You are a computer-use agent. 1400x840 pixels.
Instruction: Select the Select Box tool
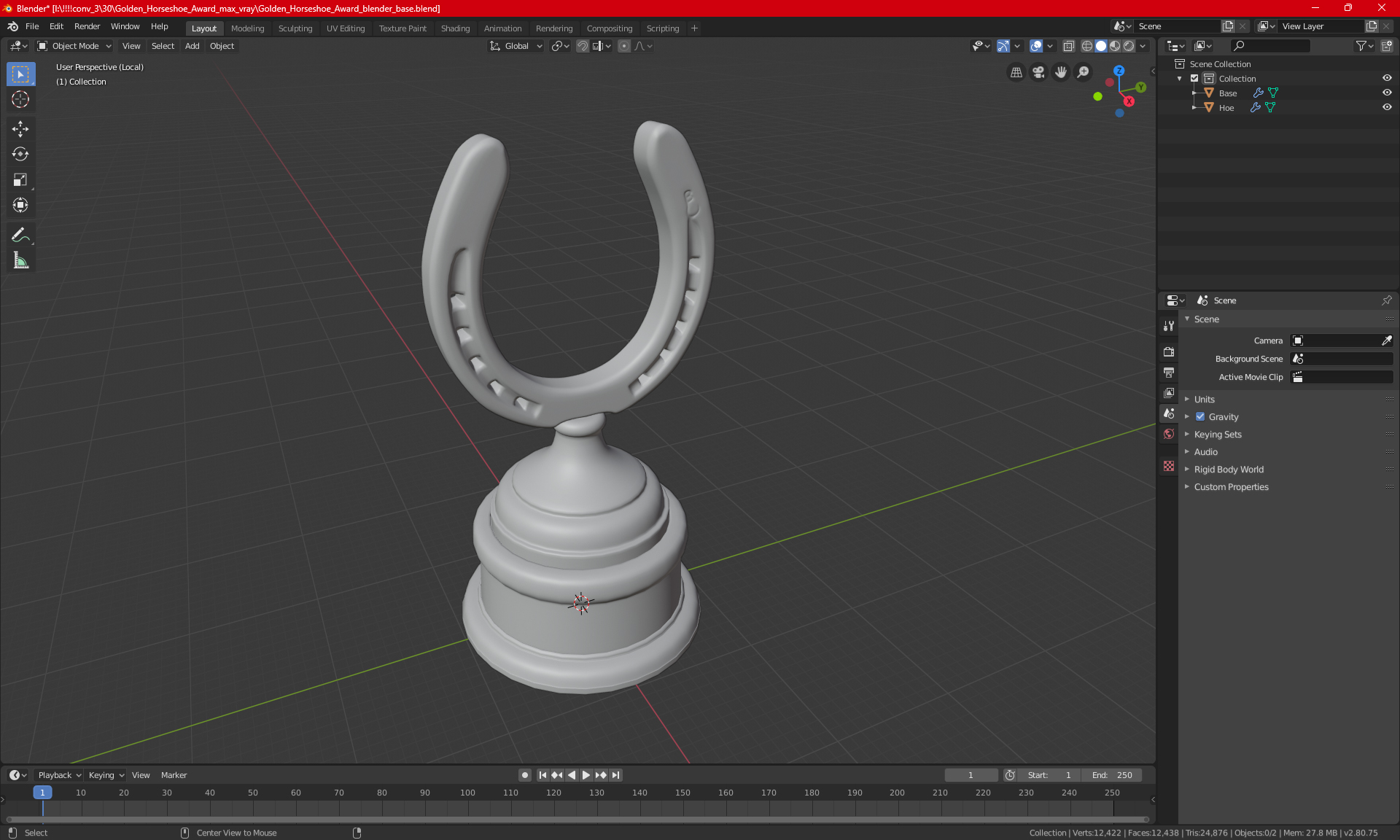20,74
